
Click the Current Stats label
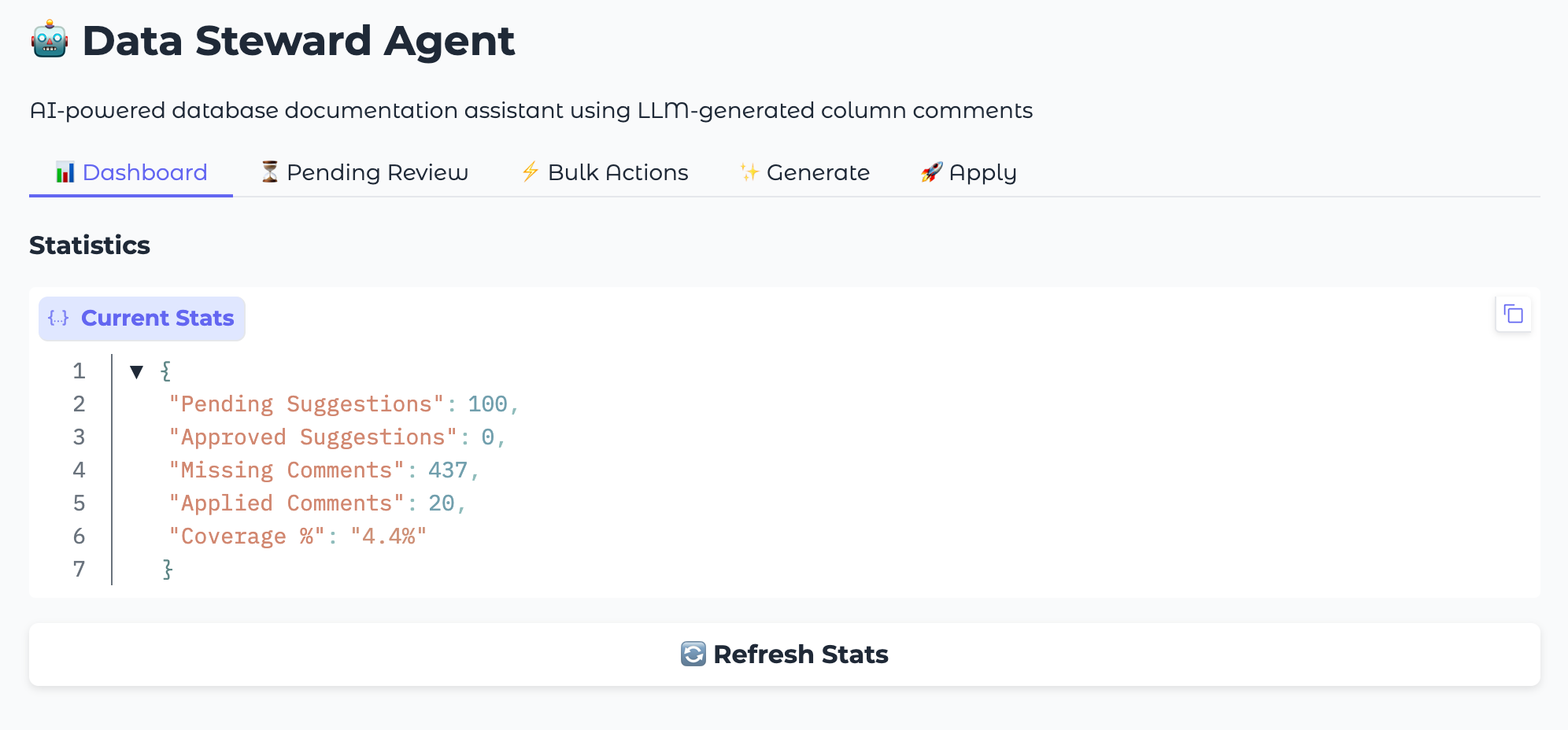157,318
